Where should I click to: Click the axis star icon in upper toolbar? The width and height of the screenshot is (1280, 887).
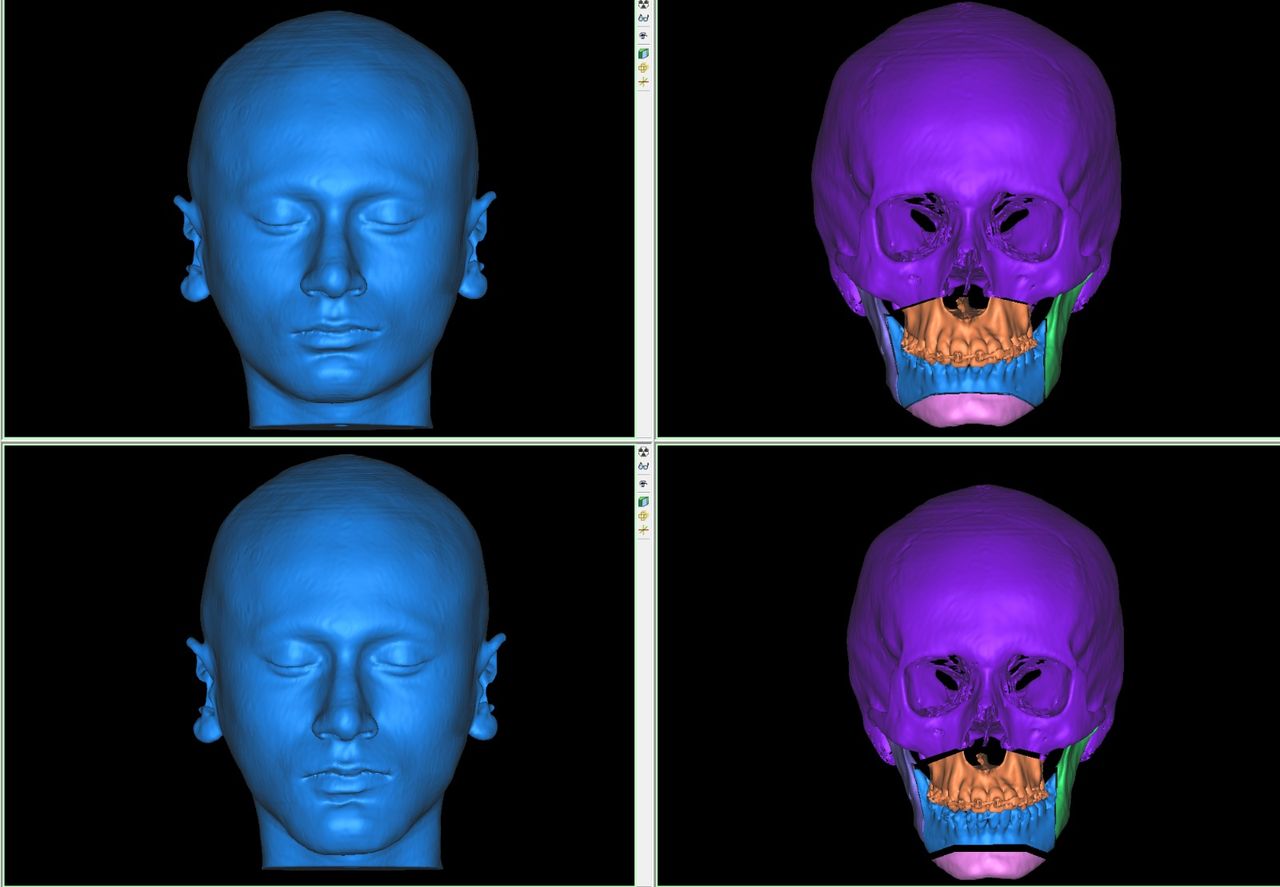point(644,82)
